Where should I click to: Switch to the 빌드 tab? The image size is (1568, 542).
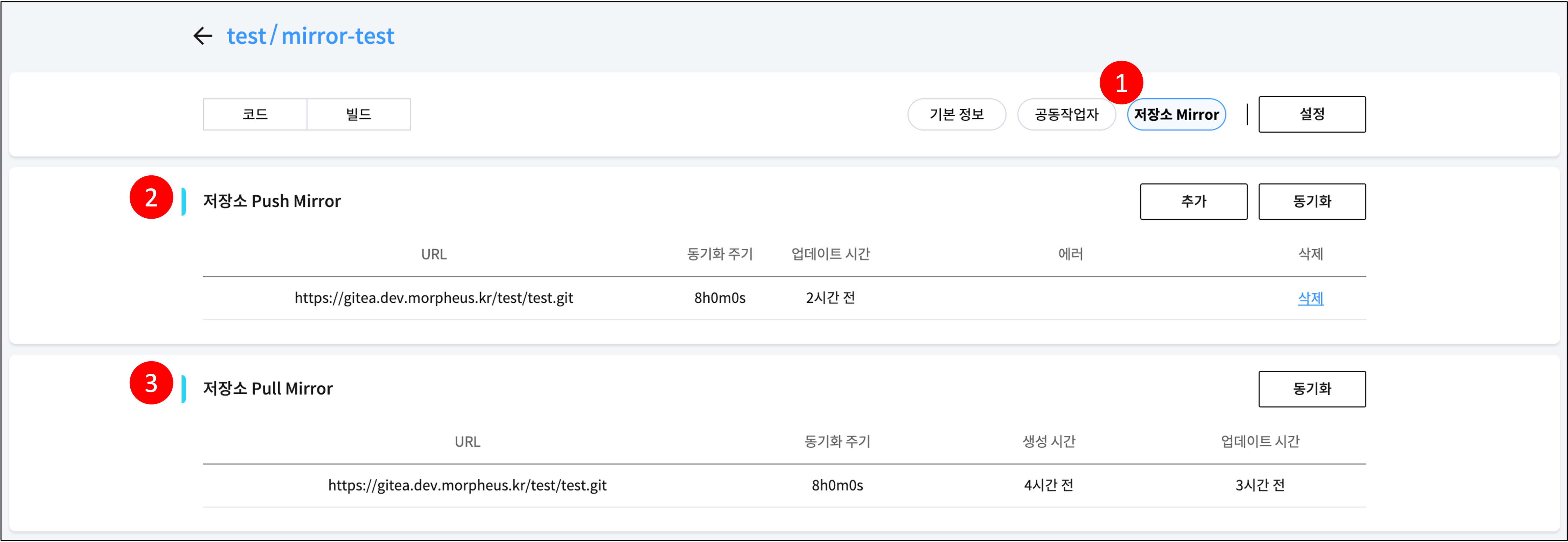point(358,115)
